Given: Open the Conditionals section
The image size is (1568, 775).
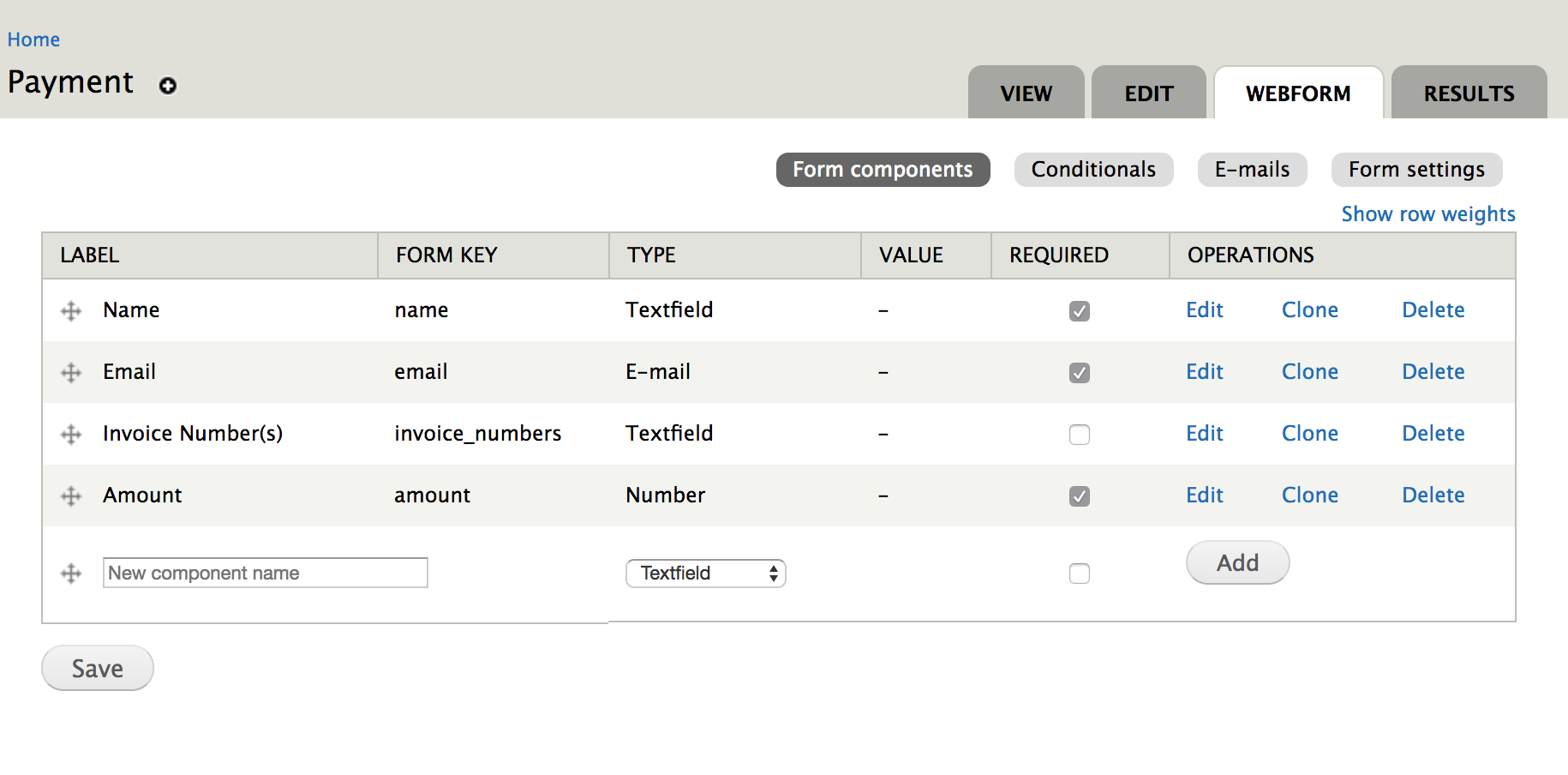Looking at the screenshot, I should click(x=1093, y=169).
